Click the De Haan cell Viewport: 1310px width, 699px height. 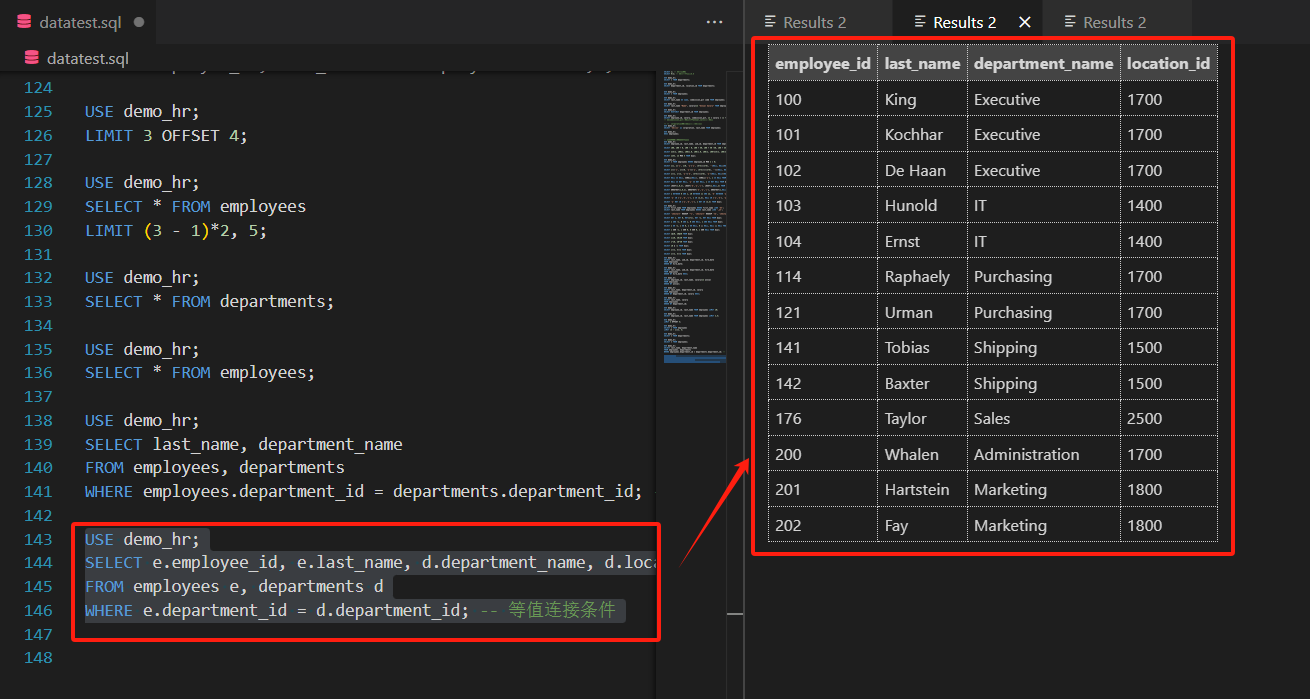[x=922, y=170]
